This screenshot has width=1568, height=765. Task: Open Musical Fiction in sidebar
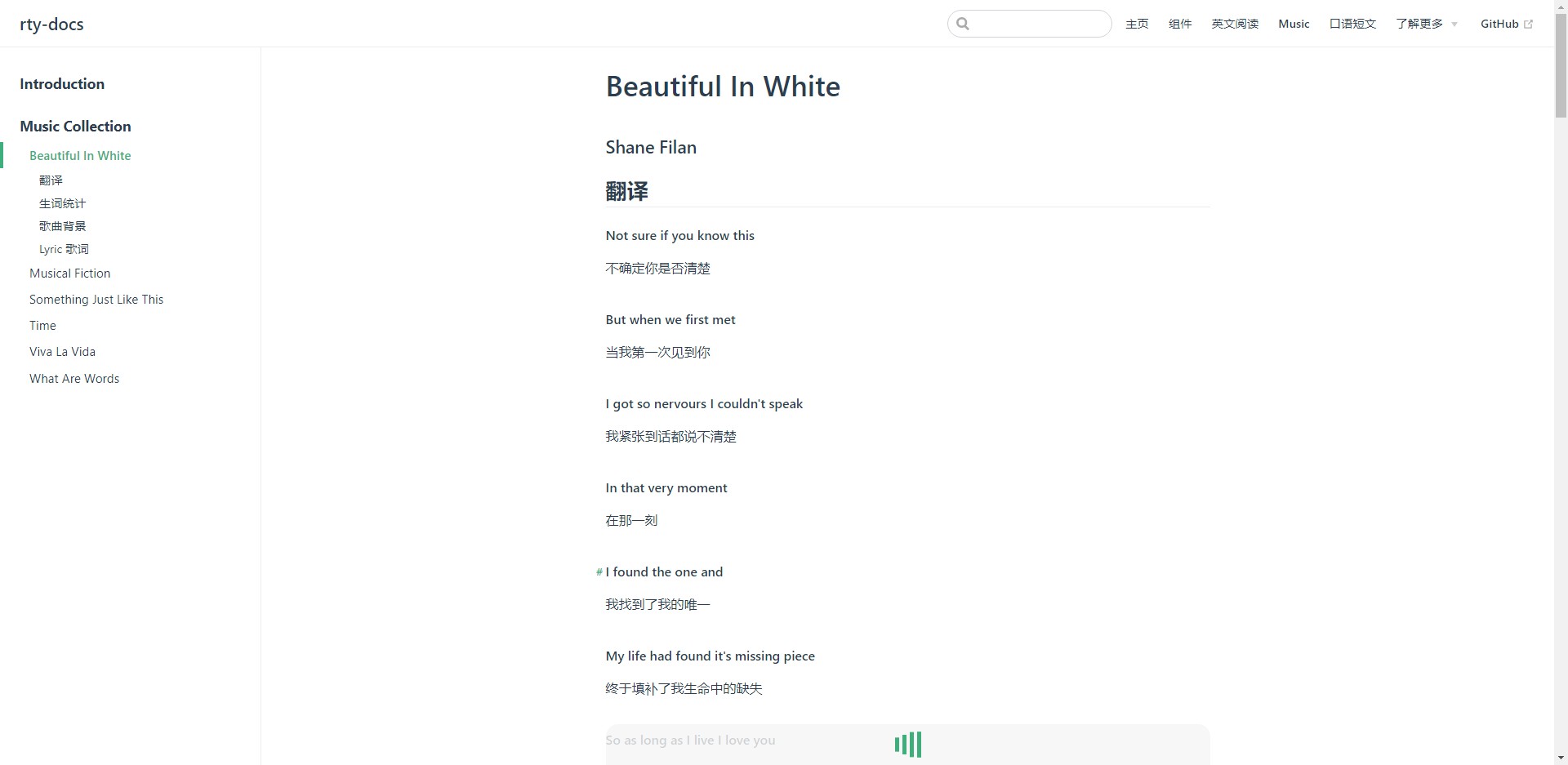click(69, 274)
